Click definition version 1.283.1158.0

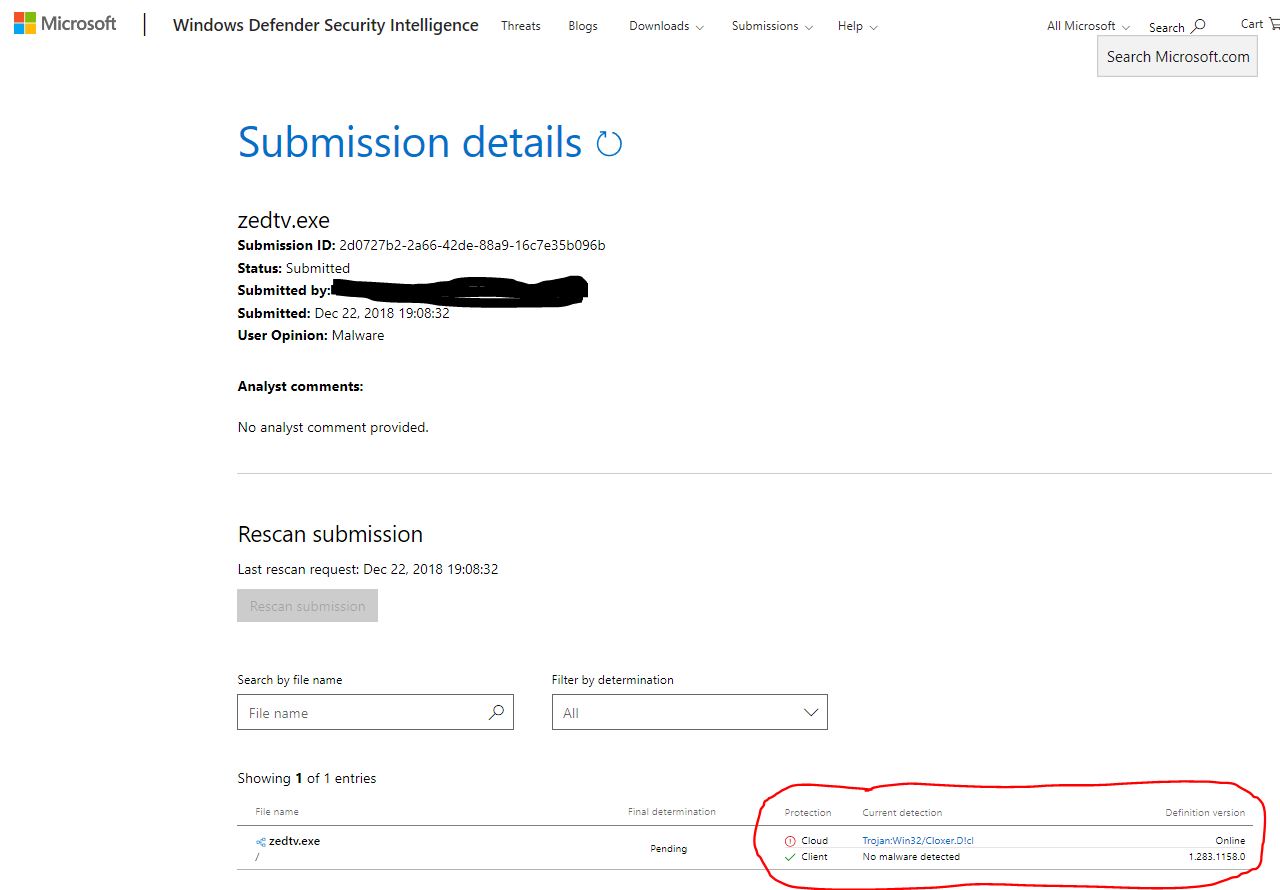[x=1217, y=857]
